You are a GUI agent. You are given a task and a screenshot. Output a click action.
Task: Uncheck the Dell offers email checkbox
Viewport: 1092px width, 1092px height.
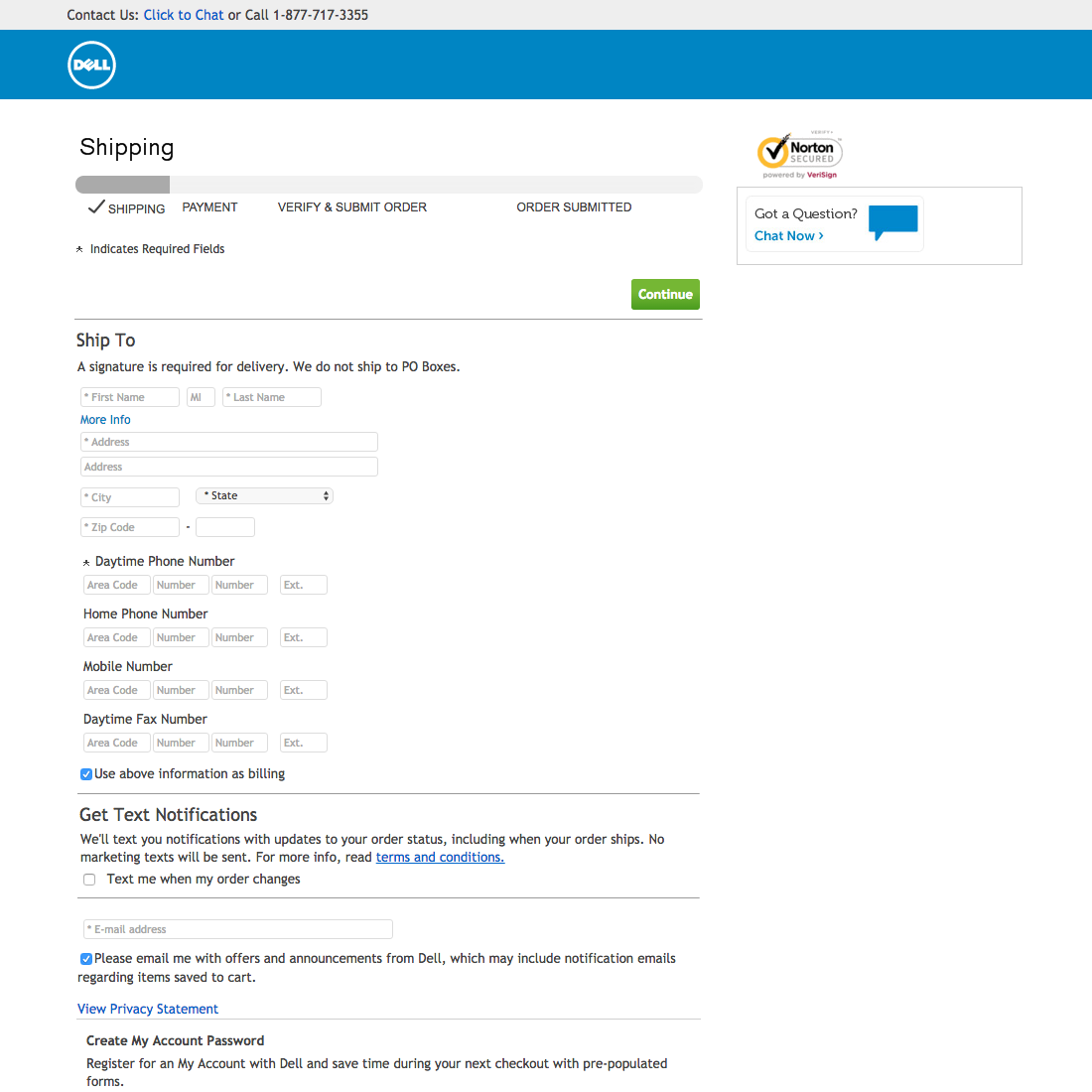86,959
